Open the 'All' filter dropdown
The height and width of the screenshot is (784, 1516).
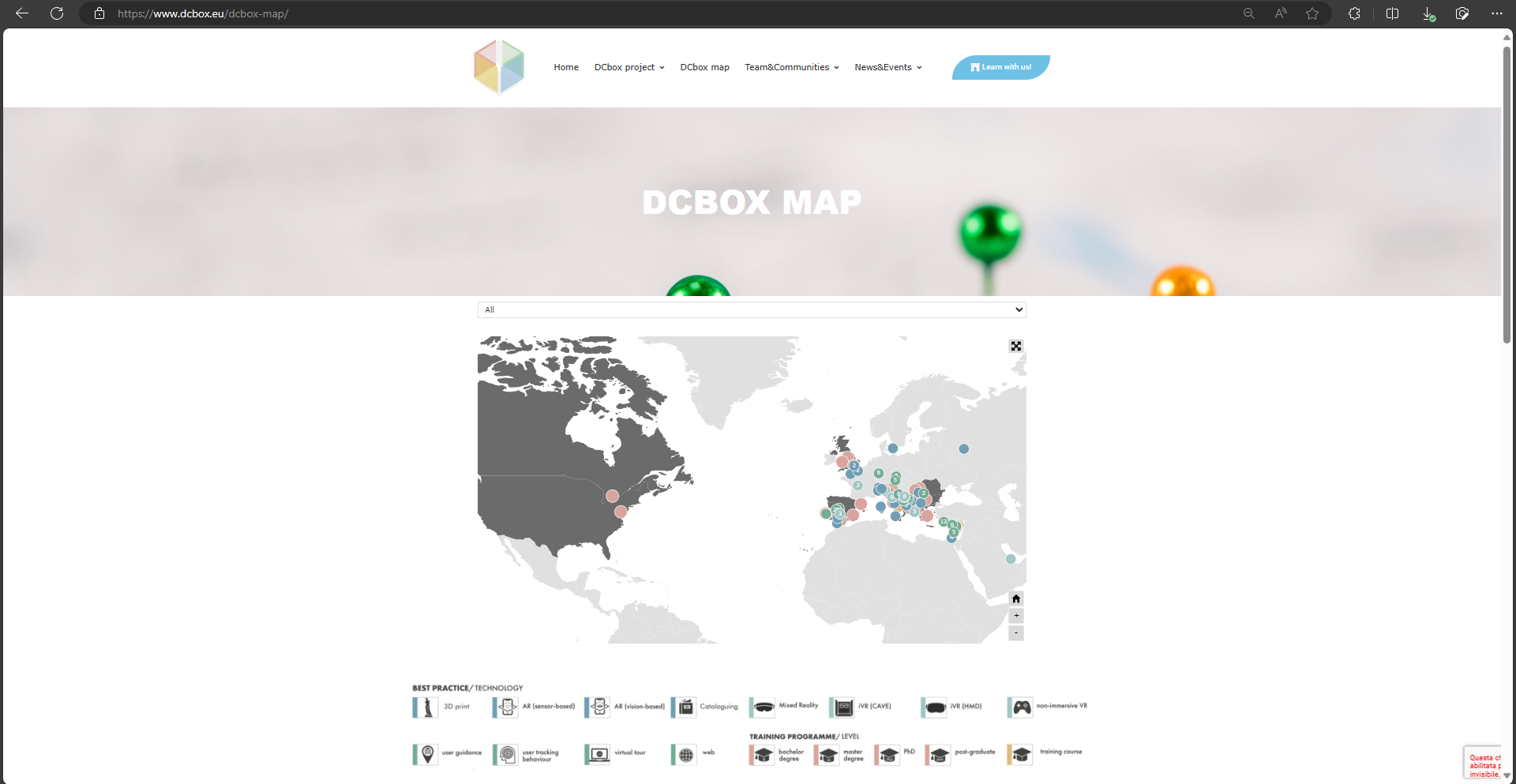coord(752,309)
